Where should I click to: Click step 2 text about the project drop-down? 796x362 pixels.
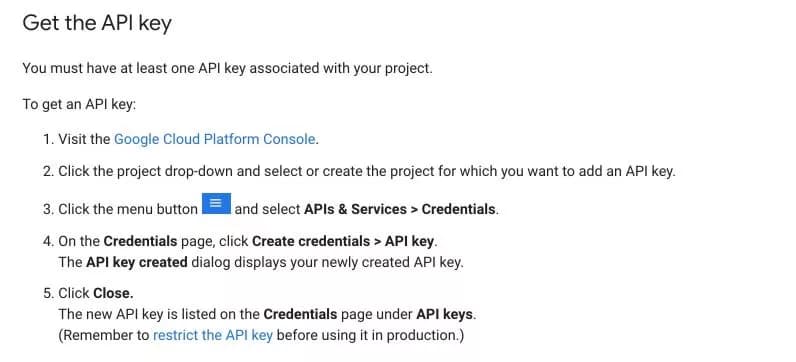367,172
